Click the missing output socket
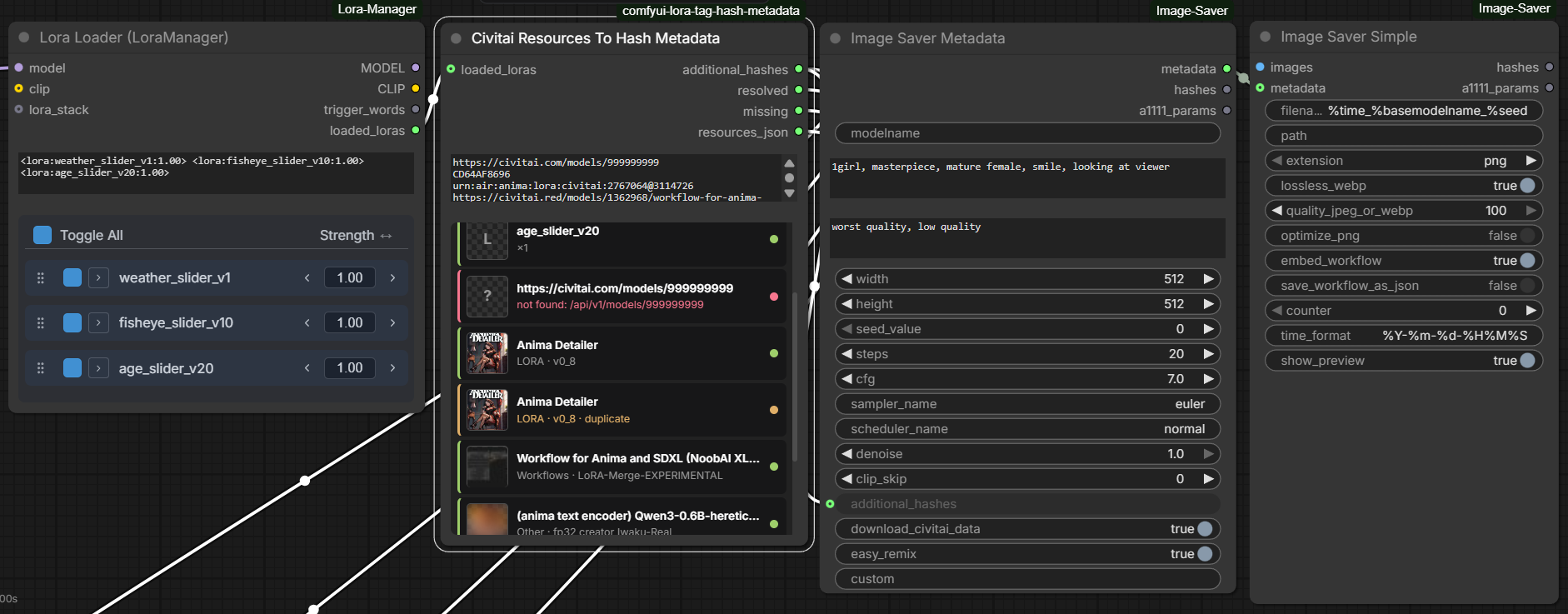This screenshot has width=1568, height=614. click(x=798, y=111)
